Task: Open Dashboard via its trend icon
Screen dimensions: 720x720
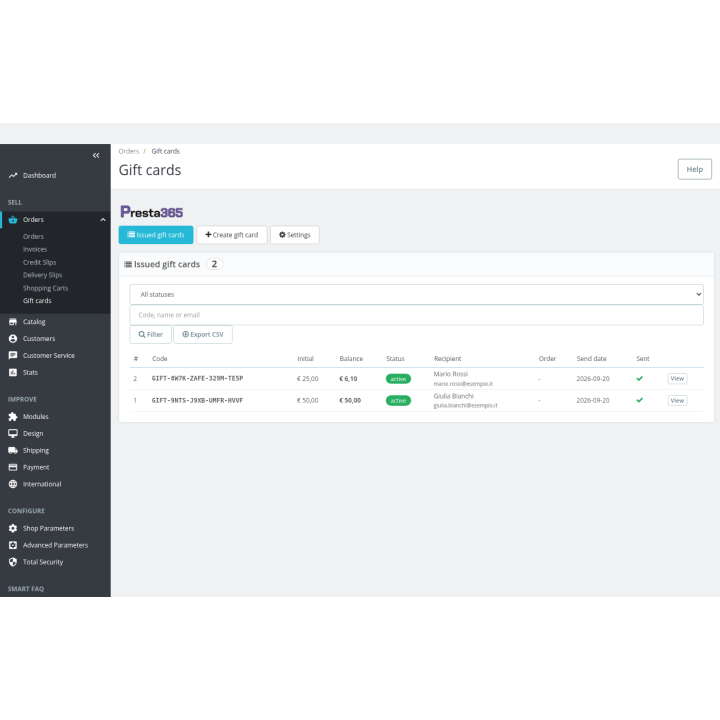Action: pos(13,175)
